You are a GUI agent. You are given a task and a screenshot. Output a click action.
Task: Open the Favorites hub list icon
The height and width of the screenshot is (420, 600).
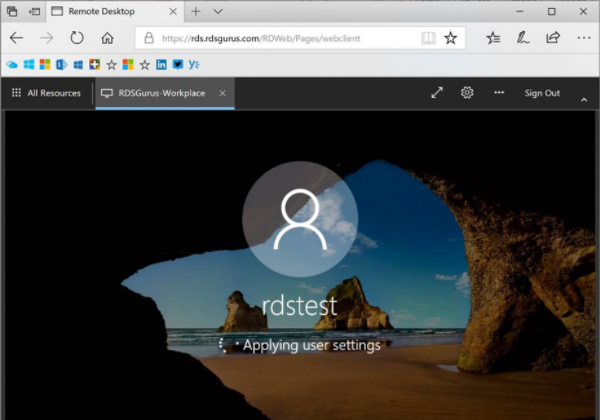point(493,38)
